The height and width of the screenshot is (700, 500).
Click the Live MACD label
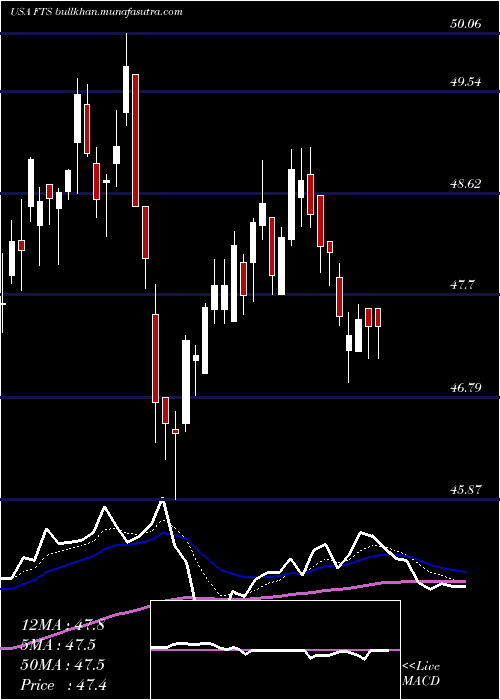pos(421,674)
